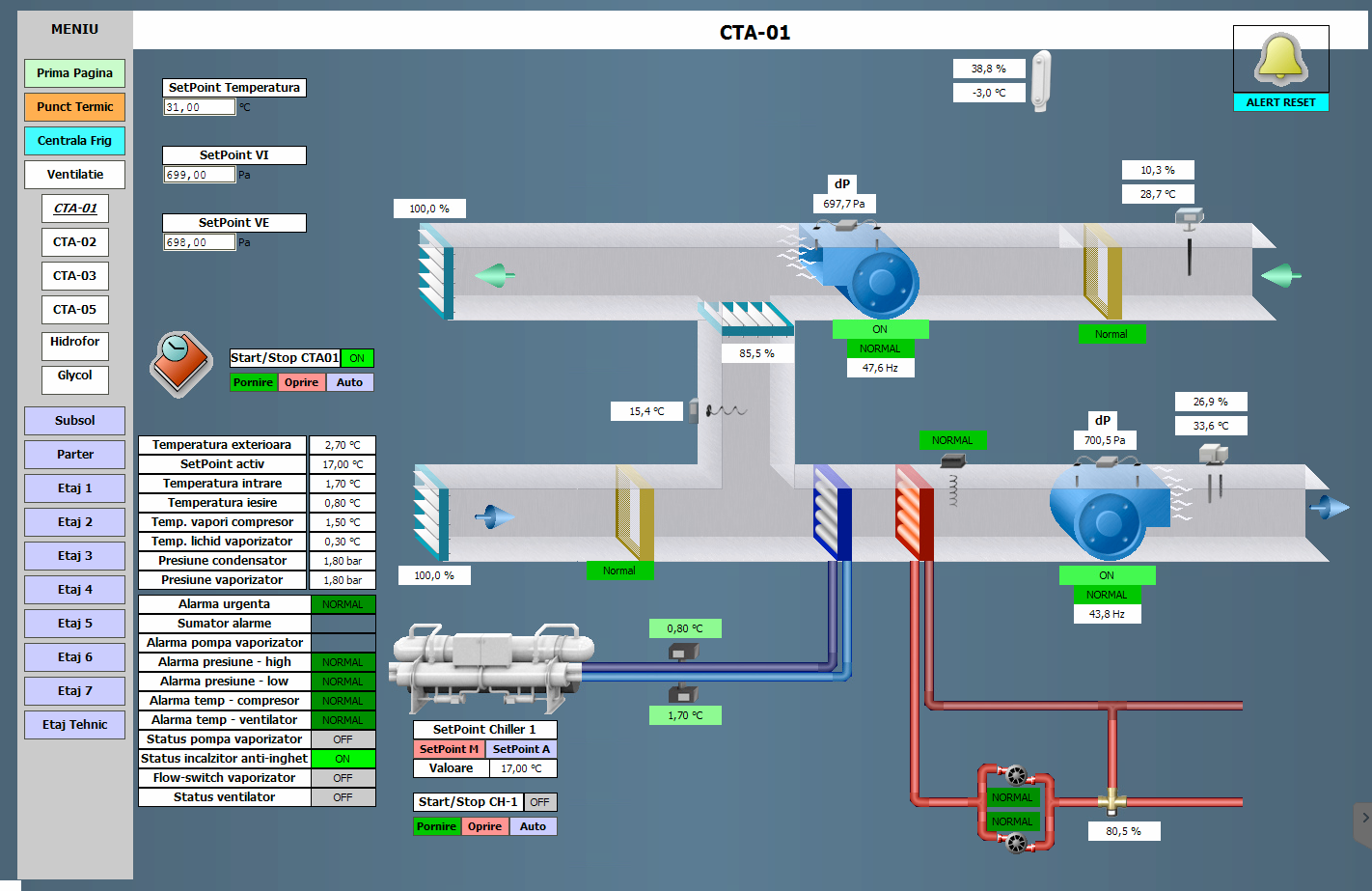Click upper fan 47,6 Hz frequency value
The image size is (1372, 891).
click(880, 368)
